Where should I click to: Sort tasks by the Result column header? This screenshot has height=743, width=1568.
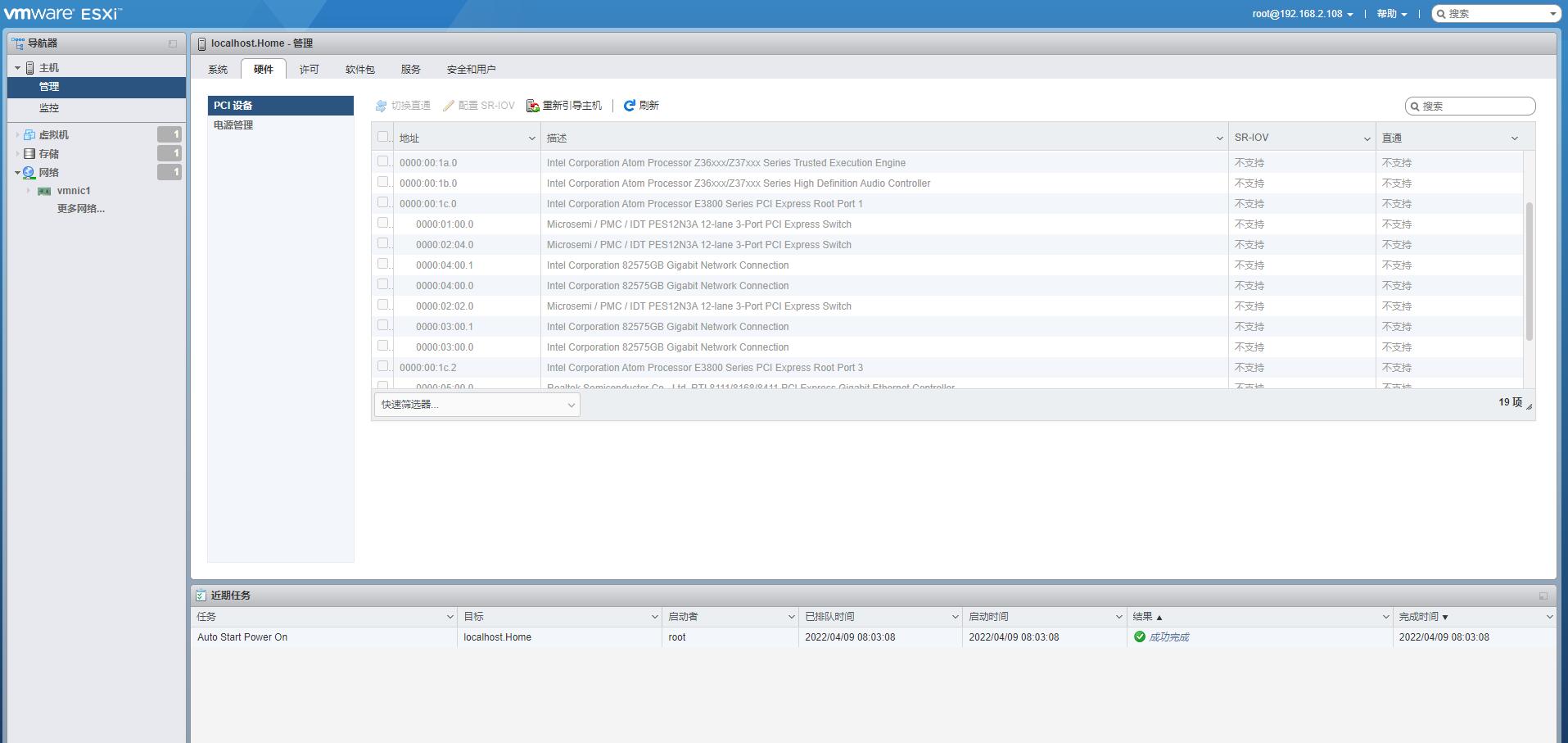click(1259, 617)
